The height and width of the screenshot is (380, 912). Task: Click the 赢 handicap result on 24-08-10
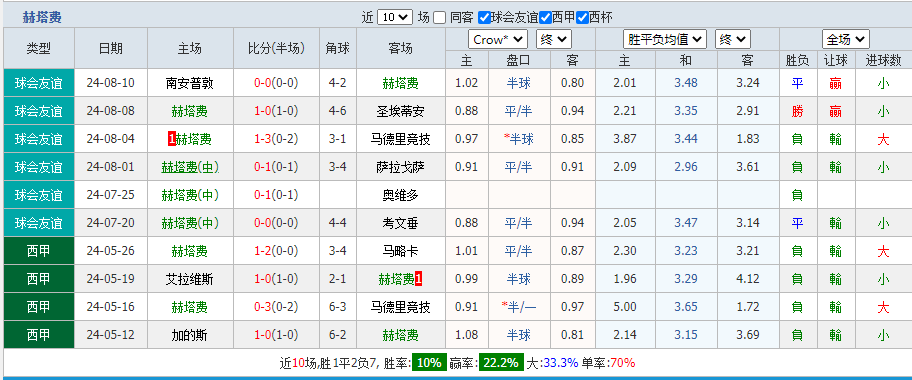tap(836, 83)
